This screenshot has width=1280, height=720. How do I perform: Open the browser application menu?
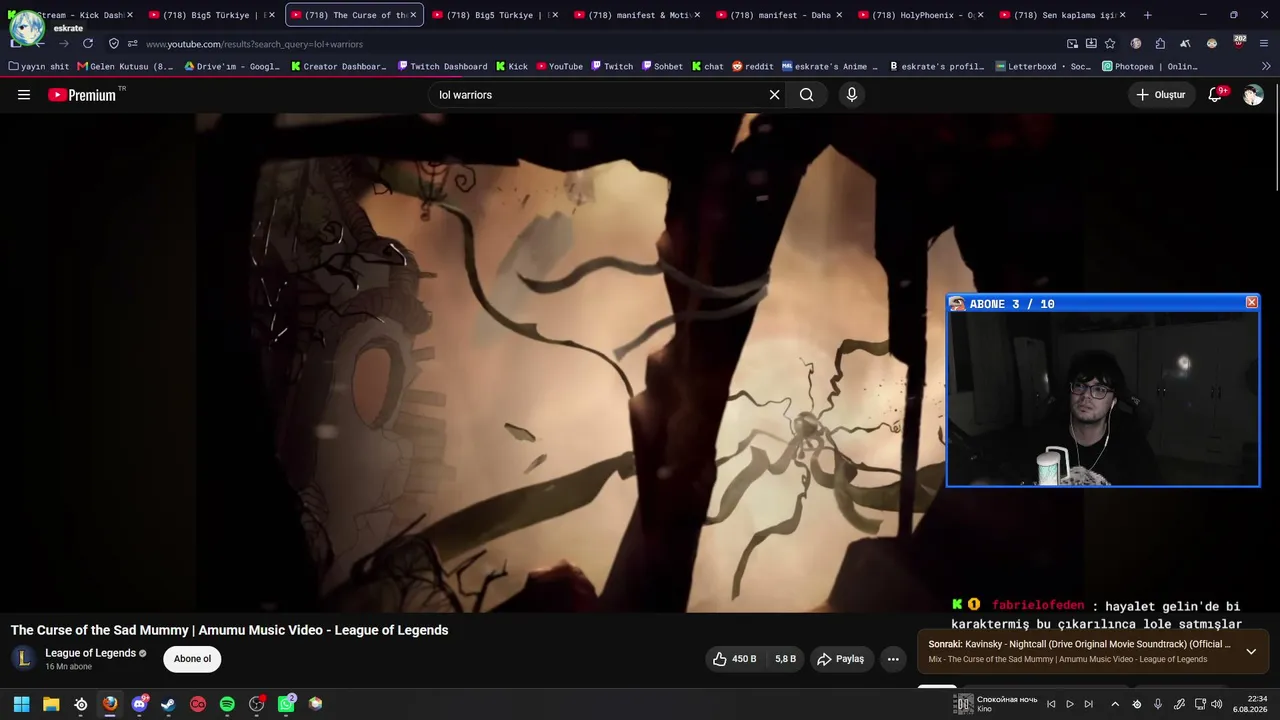(x=1264, y=44)
